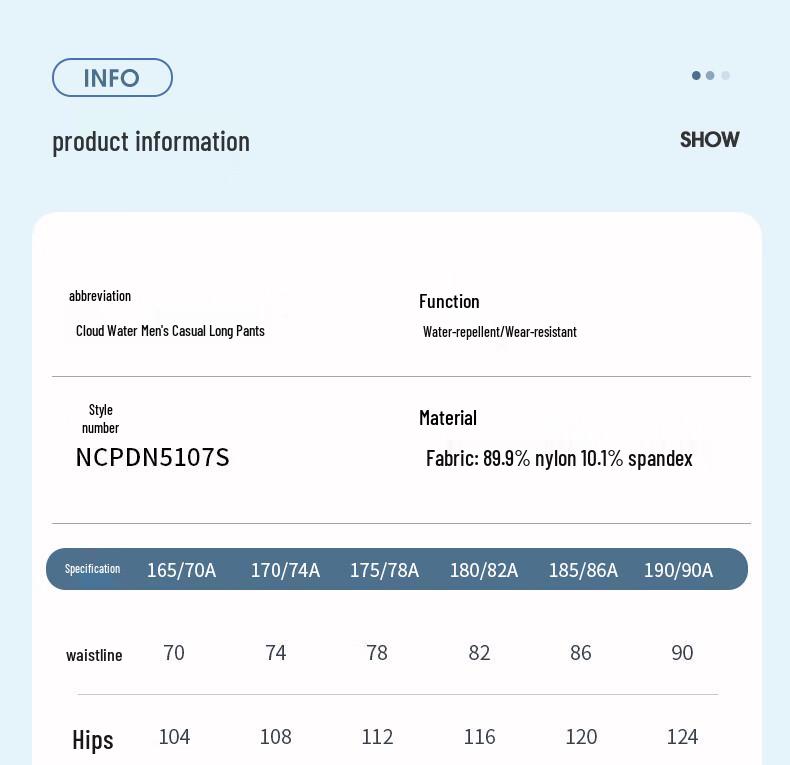Click the Specification header label
Screen dimensions: 790x765
[92, 569]
